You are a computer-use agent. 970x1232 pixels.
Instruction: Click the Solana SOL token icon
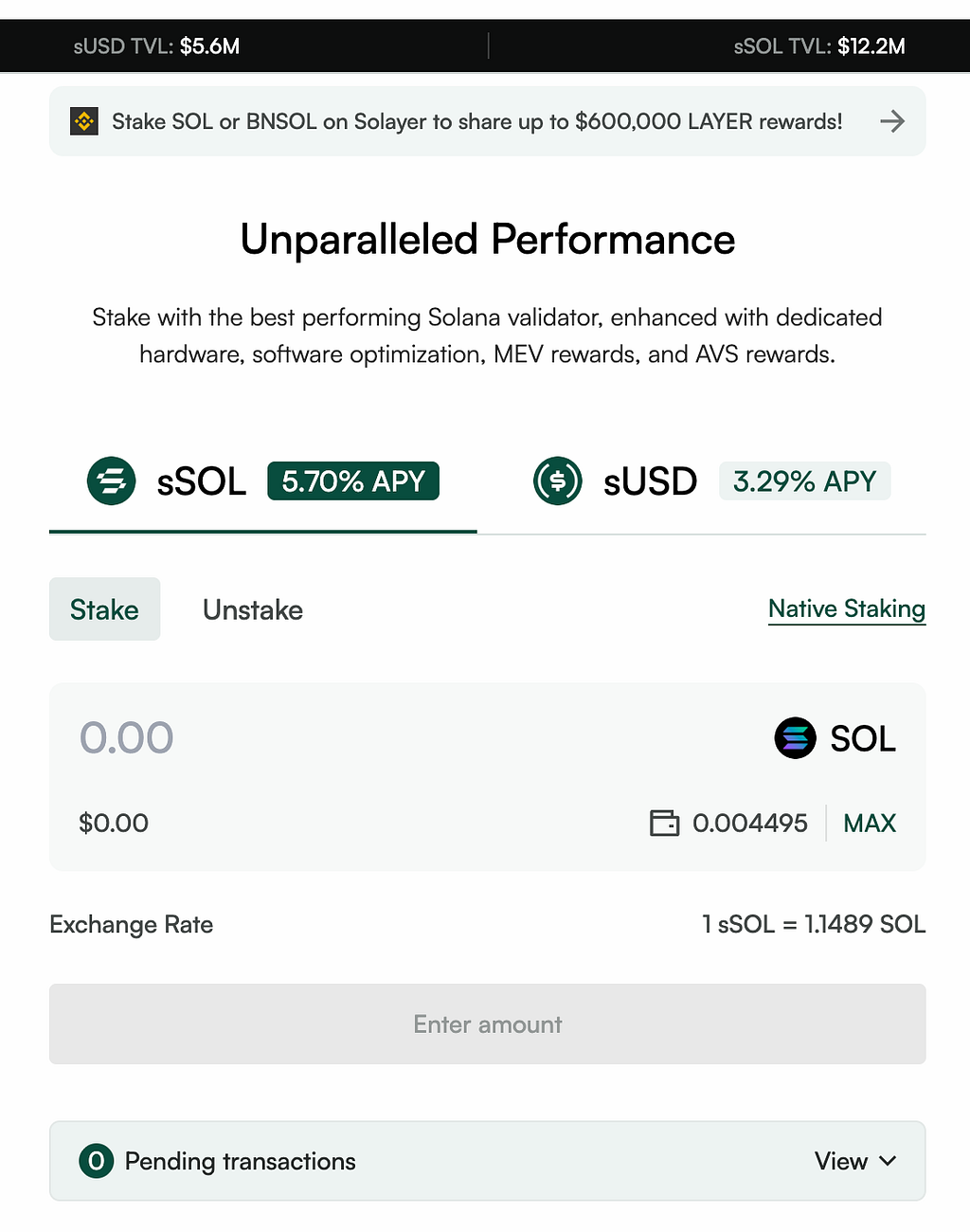coord(796,738)
